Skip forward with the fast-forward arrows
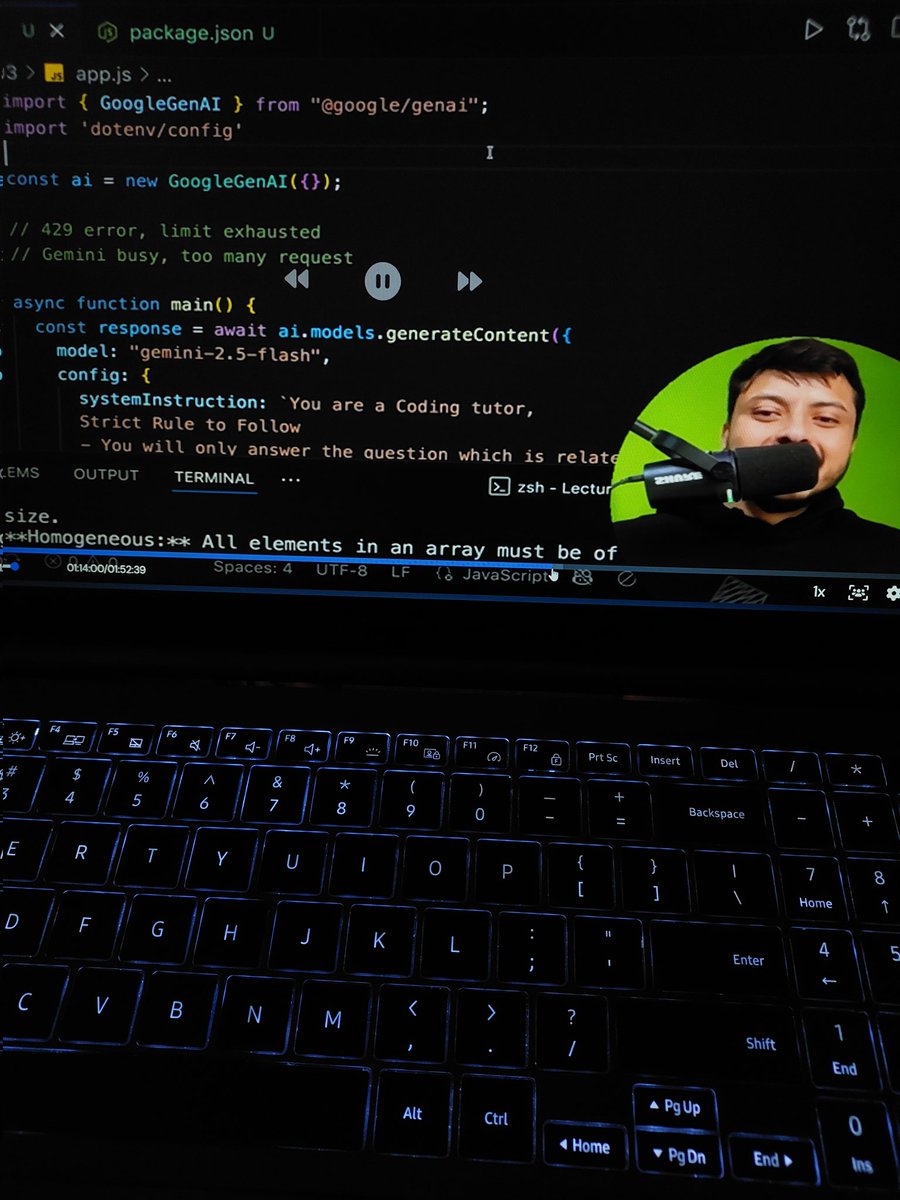Screen dimensions: 900x1200 [469, 282]
